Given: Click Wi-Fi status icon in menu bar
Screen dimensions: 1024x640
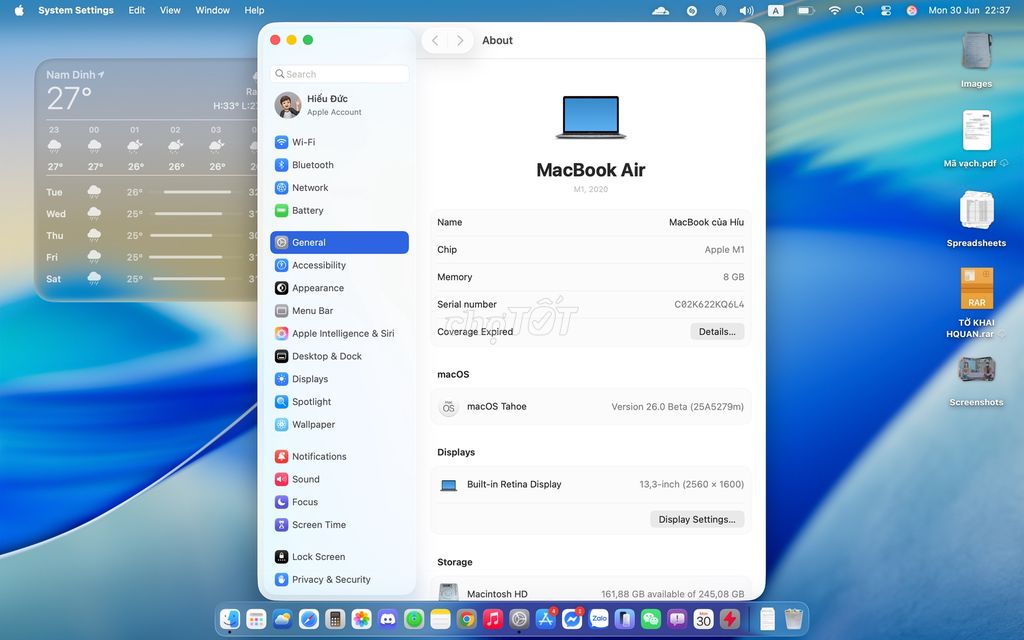Looking at the screenshot, I should [835, 10].
